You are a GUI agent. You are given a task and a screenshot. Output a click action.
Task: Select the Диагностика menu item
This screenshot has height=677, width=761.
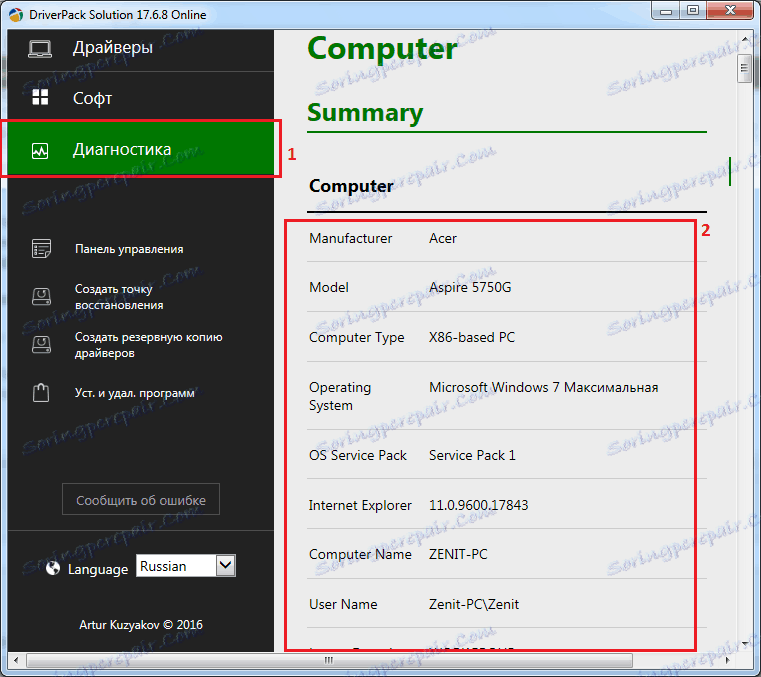pyautogui.click(x=141, y=149)
